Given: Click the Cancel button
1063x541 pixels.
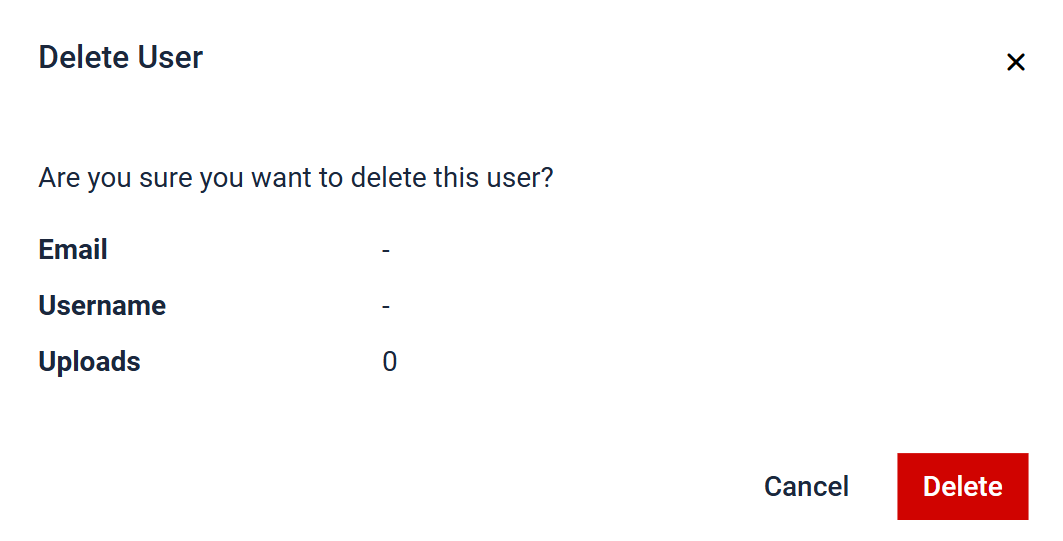Looking at the screenshot, I should pos(806,486).
